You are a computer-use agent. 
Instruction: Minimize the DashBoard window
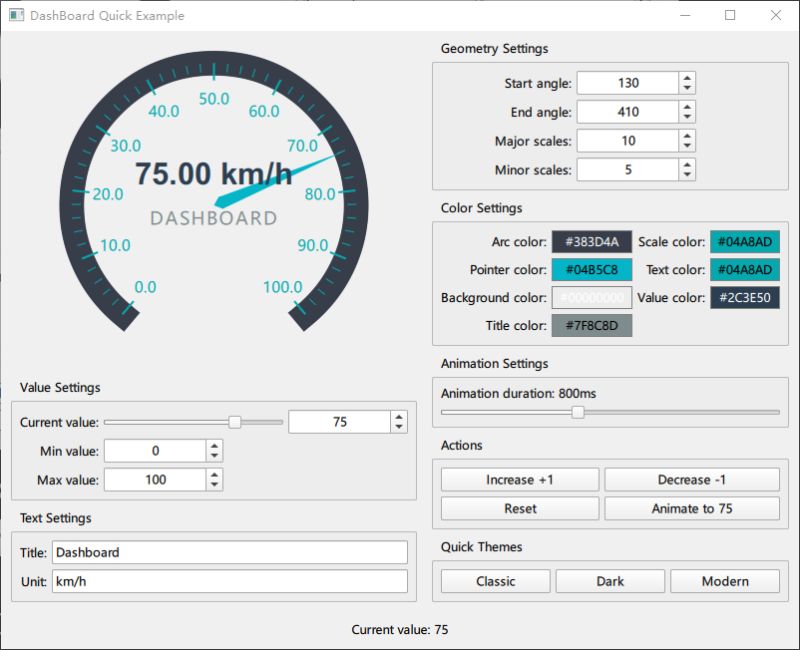point(685,15)
